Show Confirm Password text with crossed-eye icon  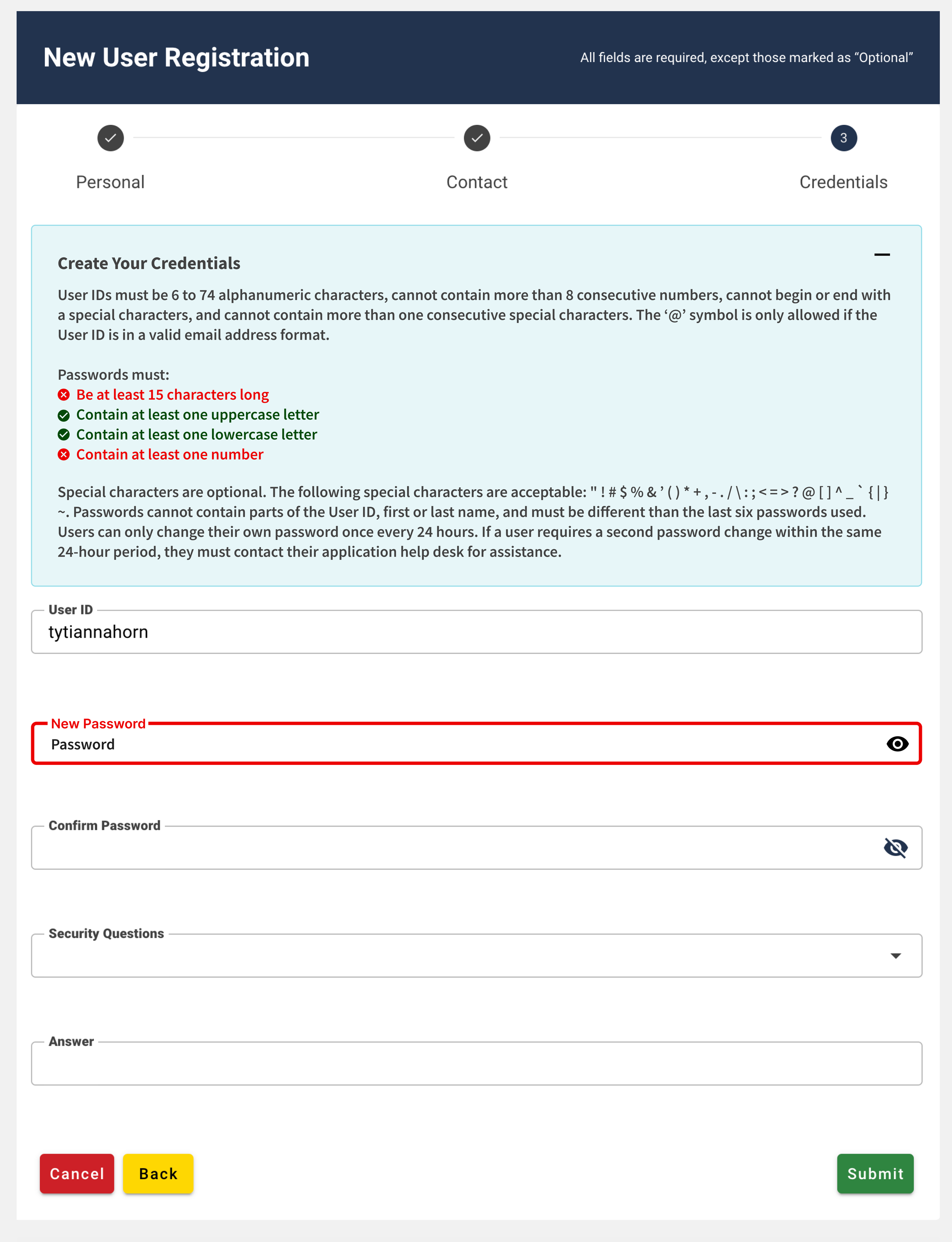click(895, 848)
